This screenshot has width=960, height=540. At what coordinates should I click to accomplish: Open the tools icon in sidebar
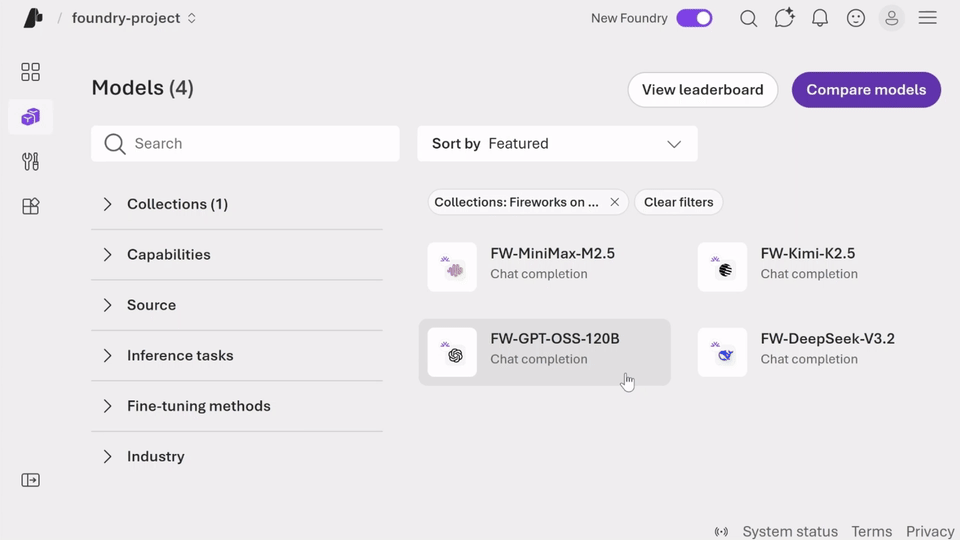tap(31, 162)
